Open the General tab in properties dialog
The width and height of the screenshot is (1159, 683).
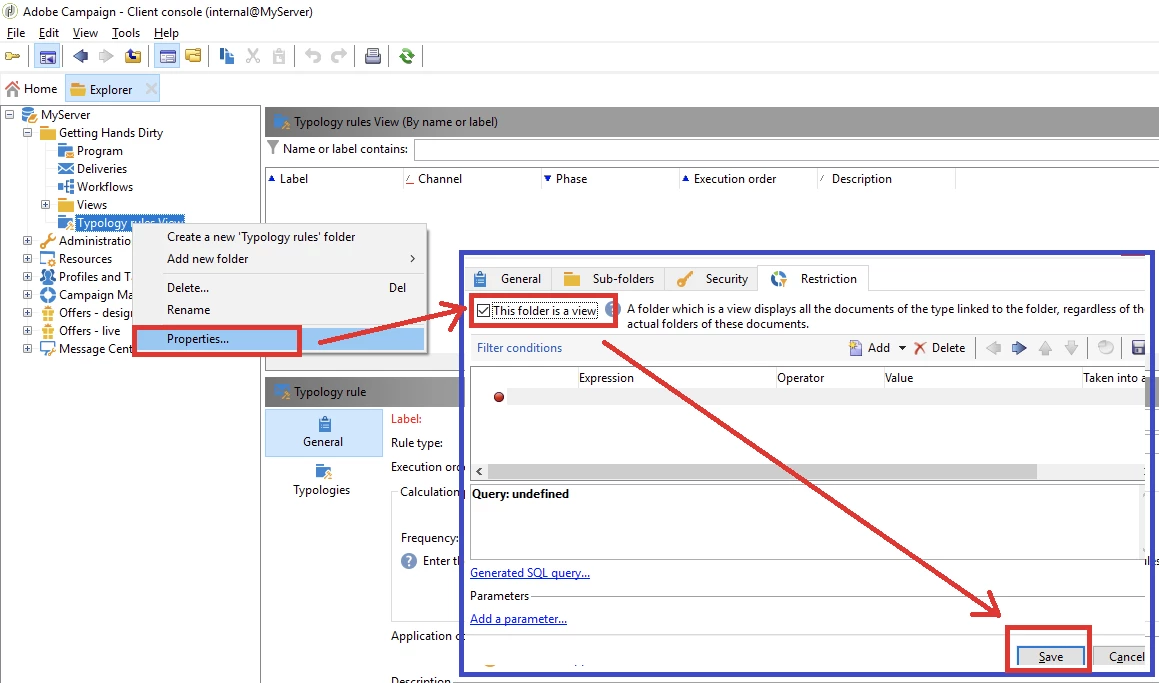(508, 279)
